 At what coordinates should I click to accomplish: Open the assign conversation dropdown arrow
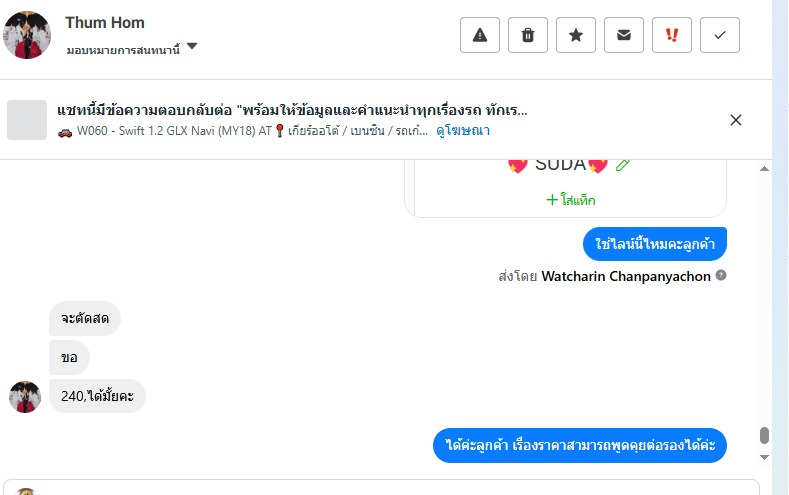point(192,47)
